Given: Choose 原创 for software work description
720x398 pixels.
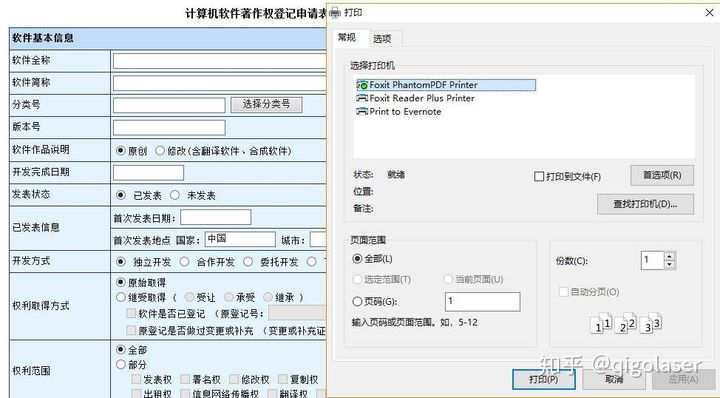Looking at the screenshot, I should (121, 151).
